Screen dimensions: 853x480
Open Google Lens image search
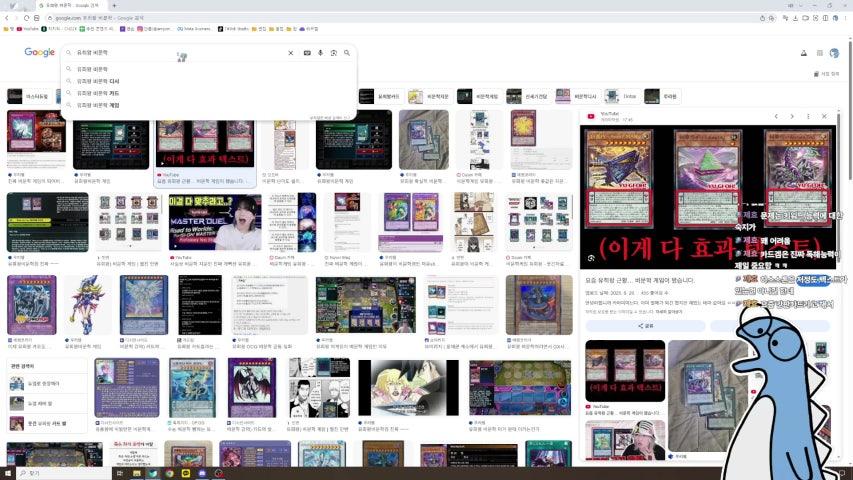point(333,53)
